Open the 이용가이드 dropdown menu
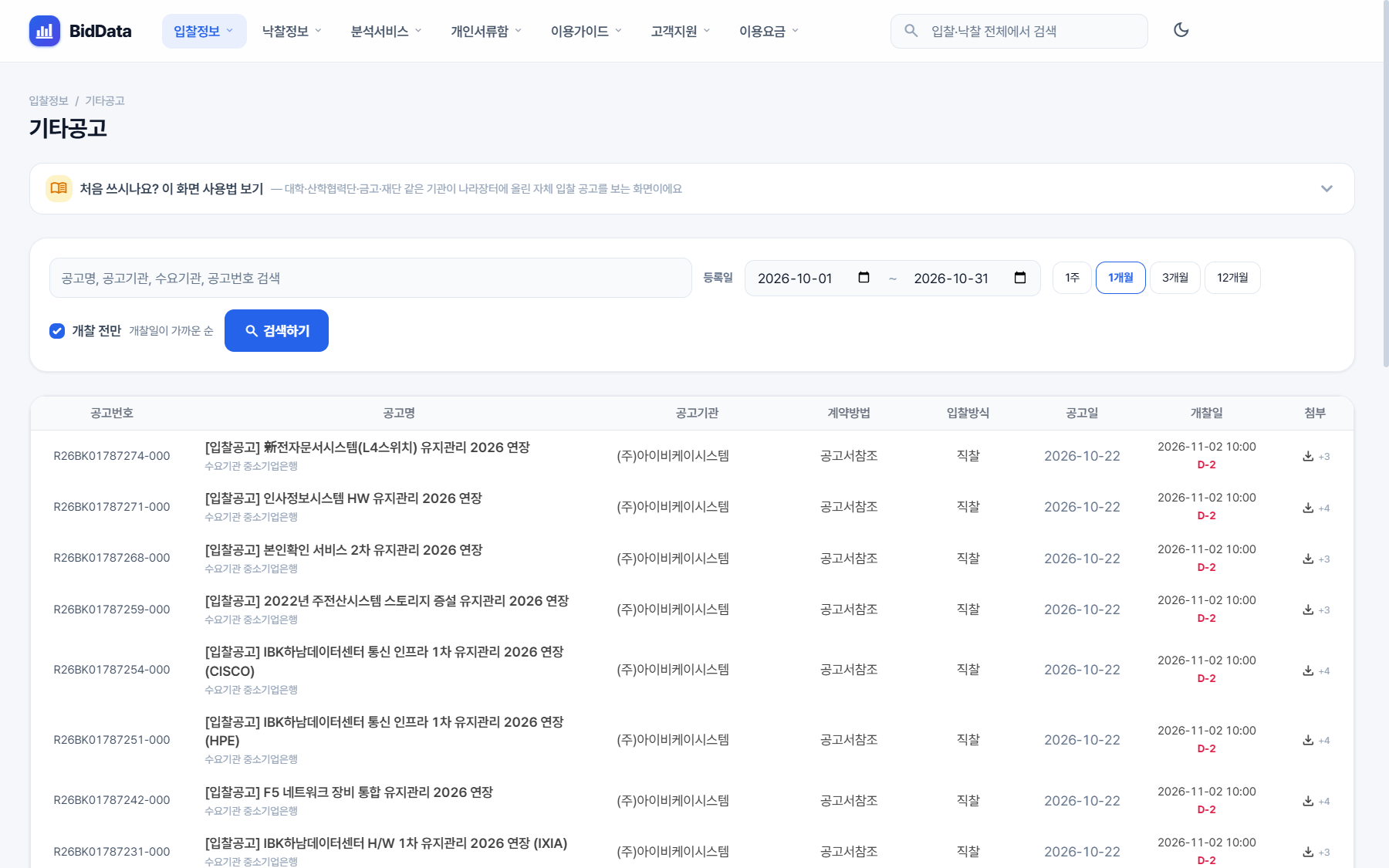This screenshot has height=868, width=1389. 586,31
